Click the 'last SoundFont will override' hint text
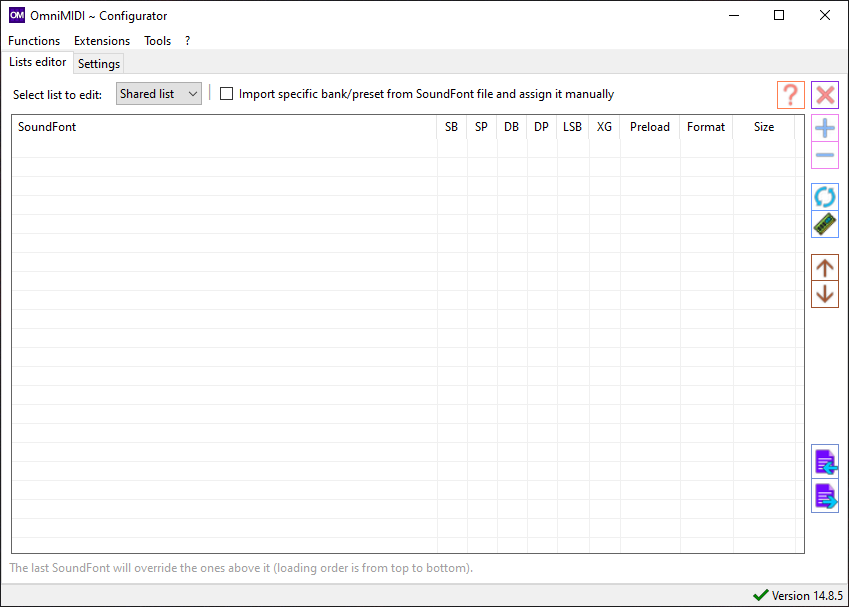 pyautogui.click(x=241, y=568)
